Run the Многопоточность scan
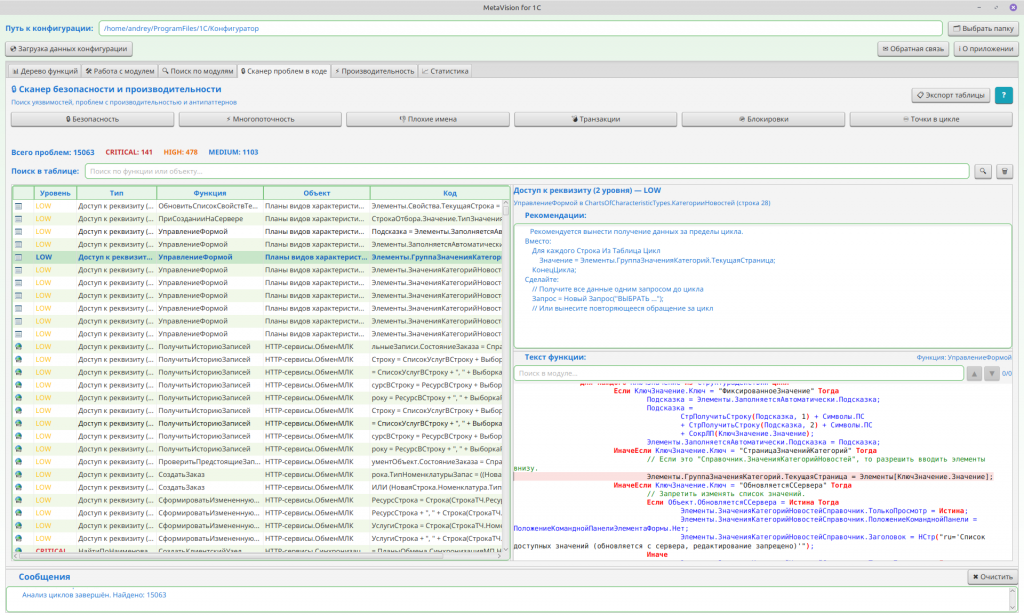The width and height of the screenshot is (1024, 616). (259, 119)
